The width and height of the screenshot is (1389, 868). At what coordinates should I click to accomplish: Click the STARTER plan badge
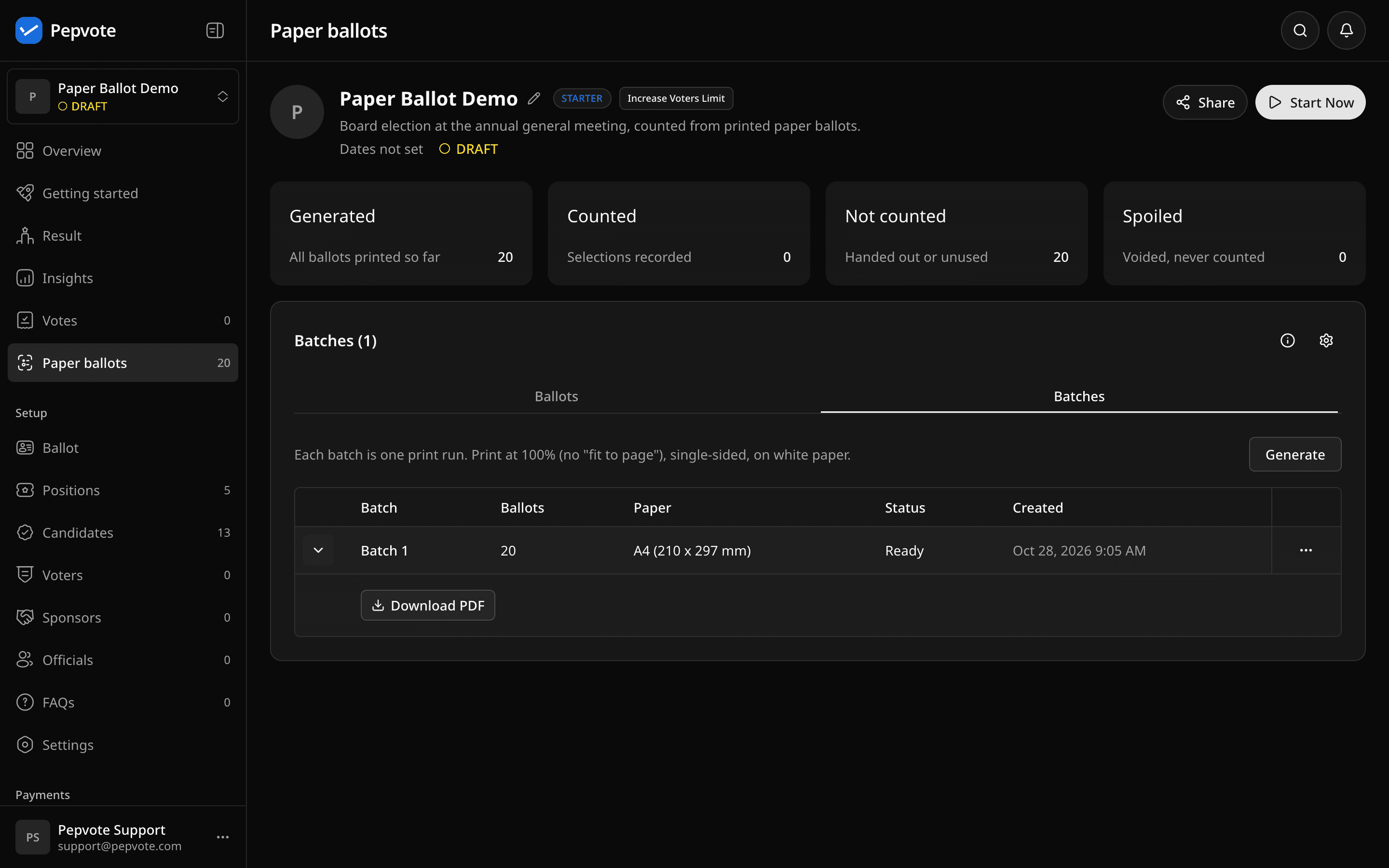[582, 99]
